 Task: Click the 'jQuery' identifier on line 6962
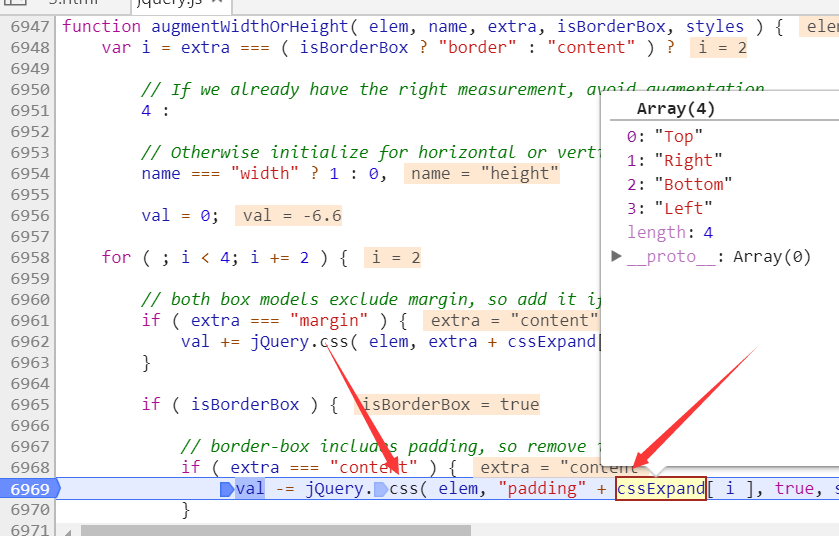(x=280, y=342)
